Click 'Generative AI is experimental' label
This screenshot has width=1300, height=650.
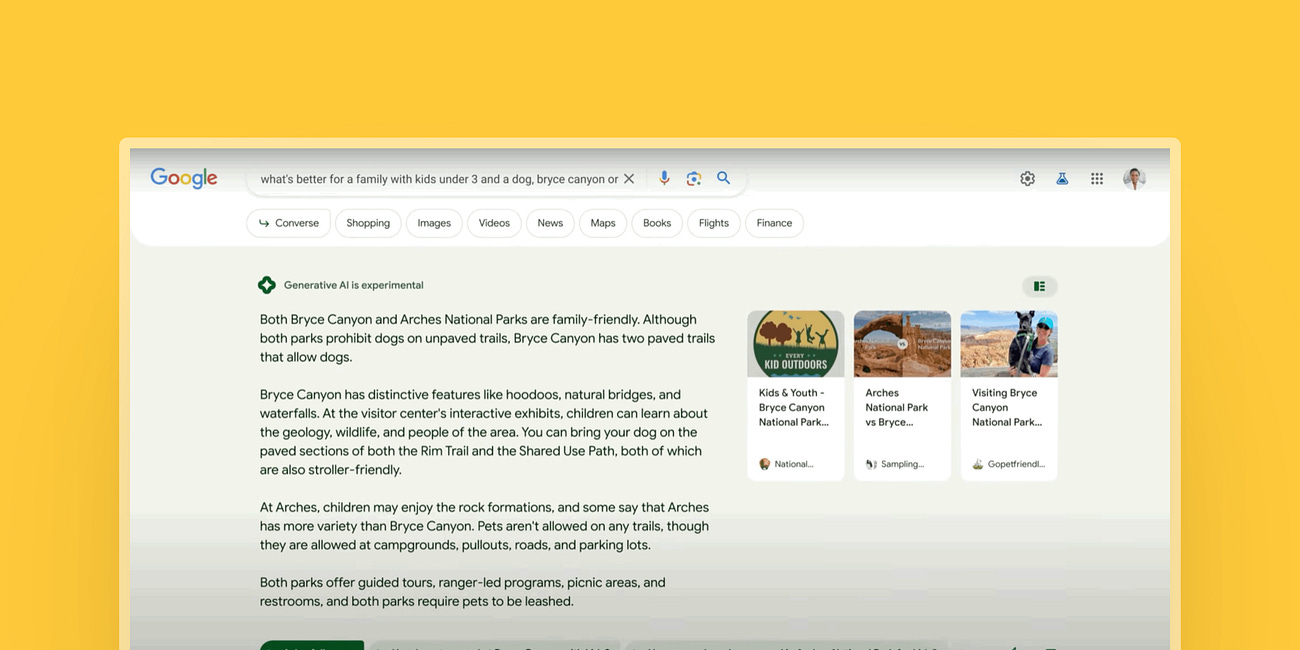tap(354, 285)
